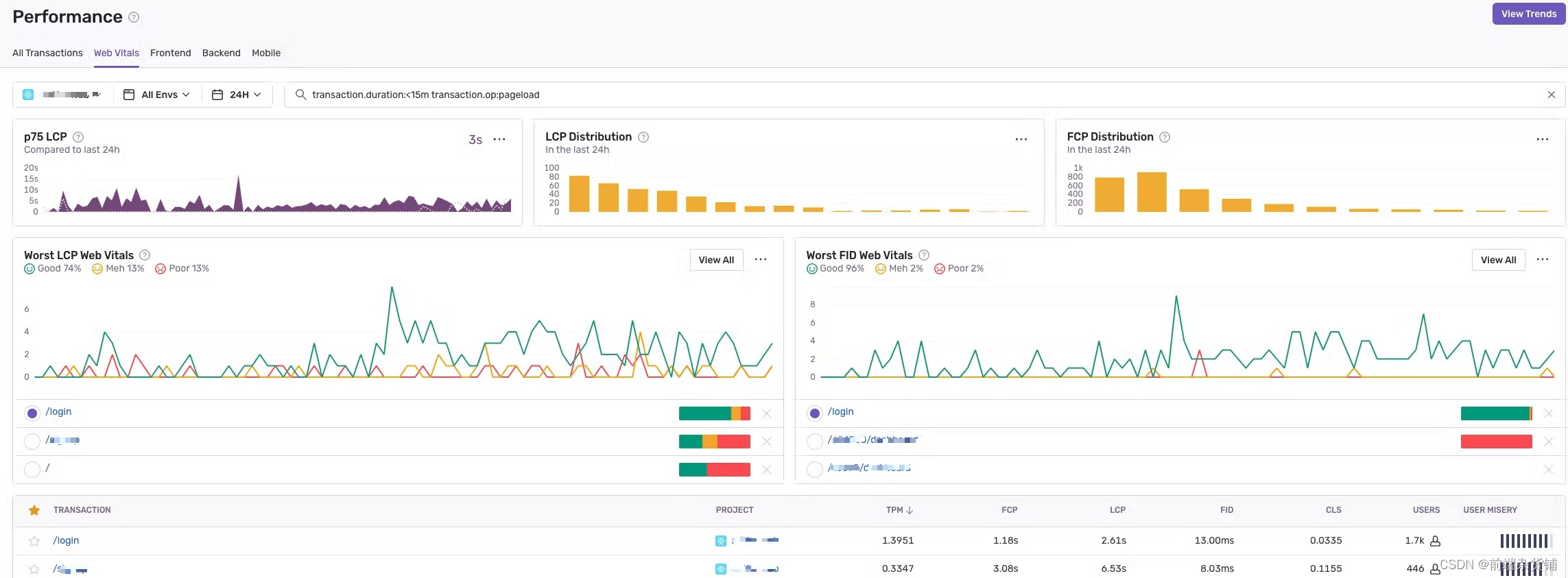Click View All in Worst FID Web Vitals
Image resolution: width=1568 pixels, height=578 pixels.
point(1499,260)
